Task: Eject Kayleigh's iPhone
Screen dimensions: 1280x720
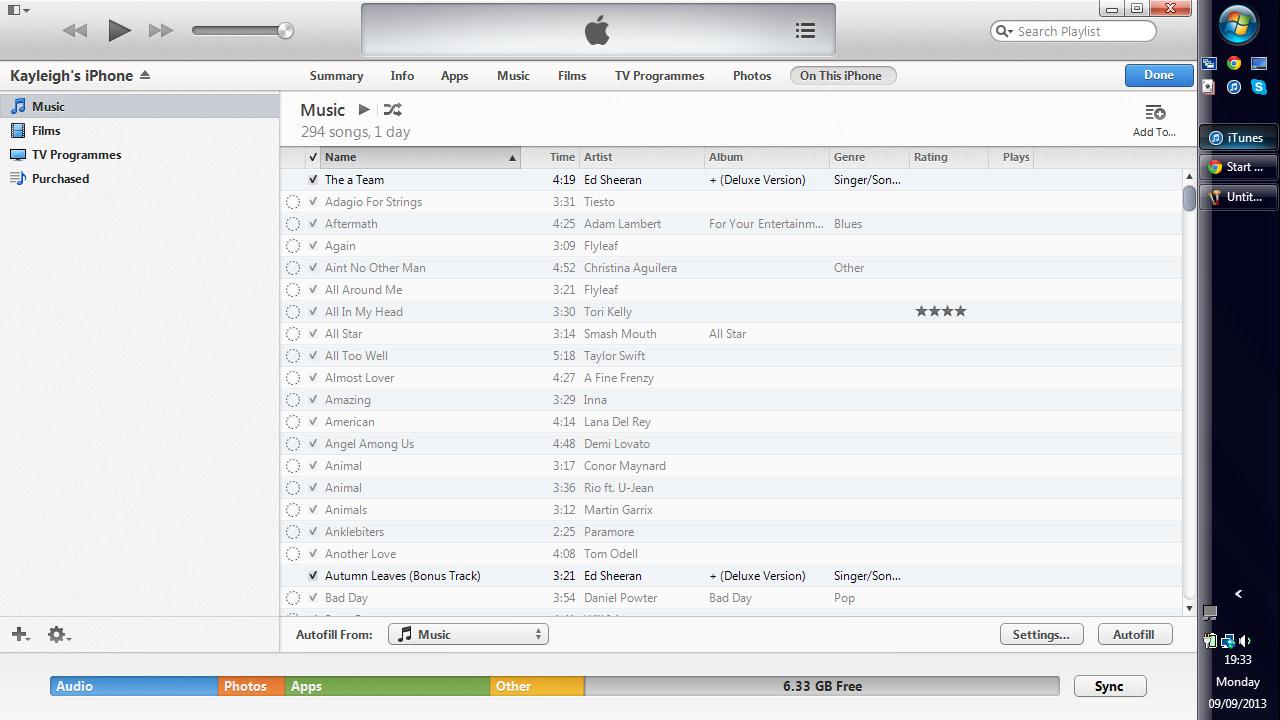Action: coord(145,75)
